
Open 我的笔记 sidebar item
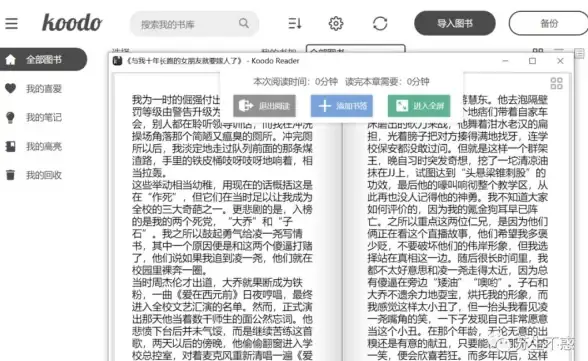[x=44, y=117]
